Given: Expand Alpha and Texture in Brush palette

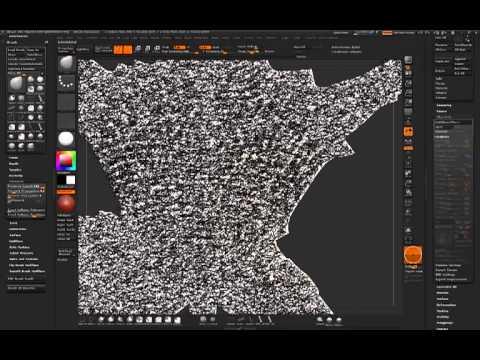Looking at the screenshot, I should click(23, 259).
